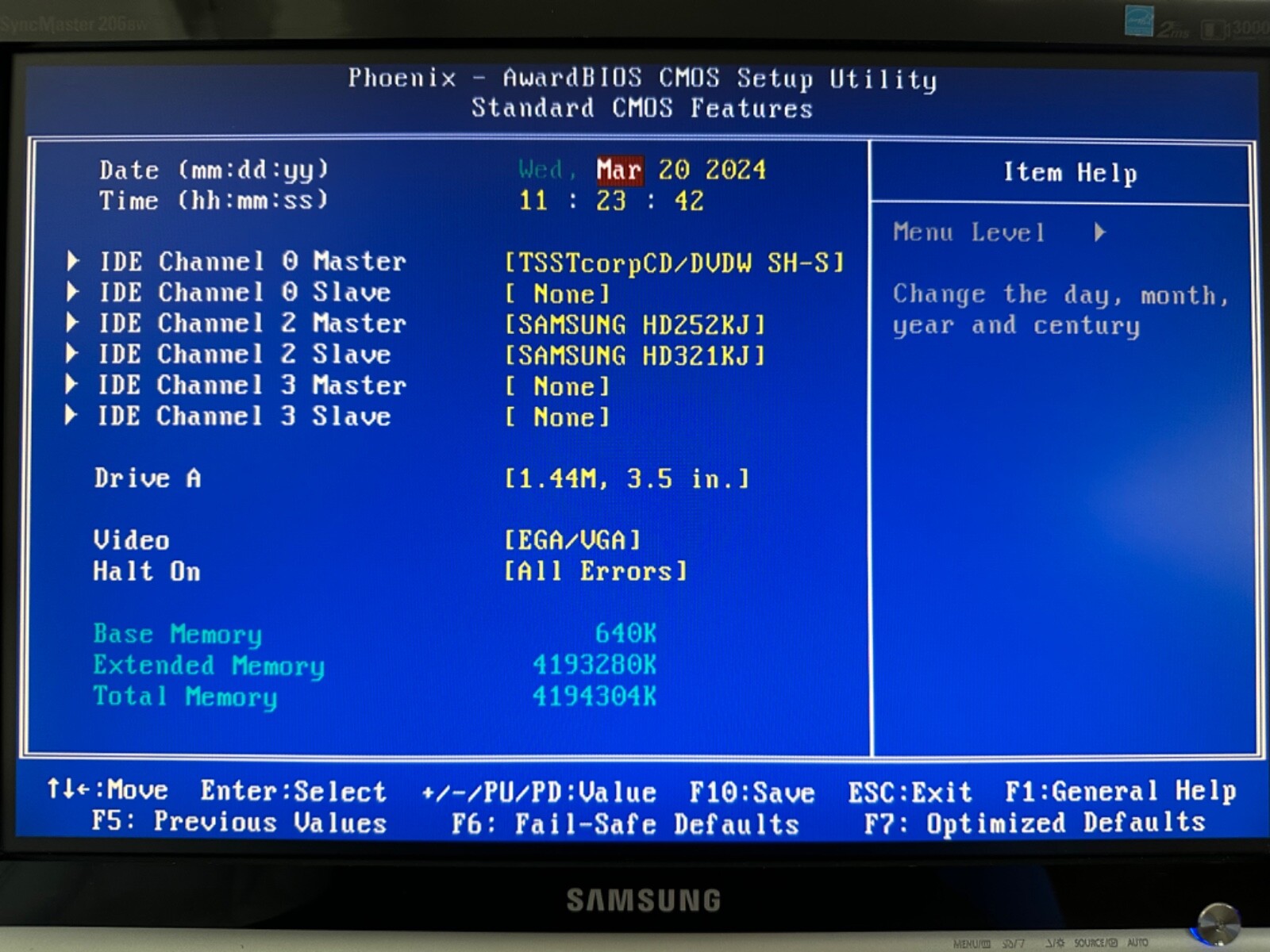The image size is (1270, 952).
Task: Open IDE Channel 0 Master entry
Action: 252,261
